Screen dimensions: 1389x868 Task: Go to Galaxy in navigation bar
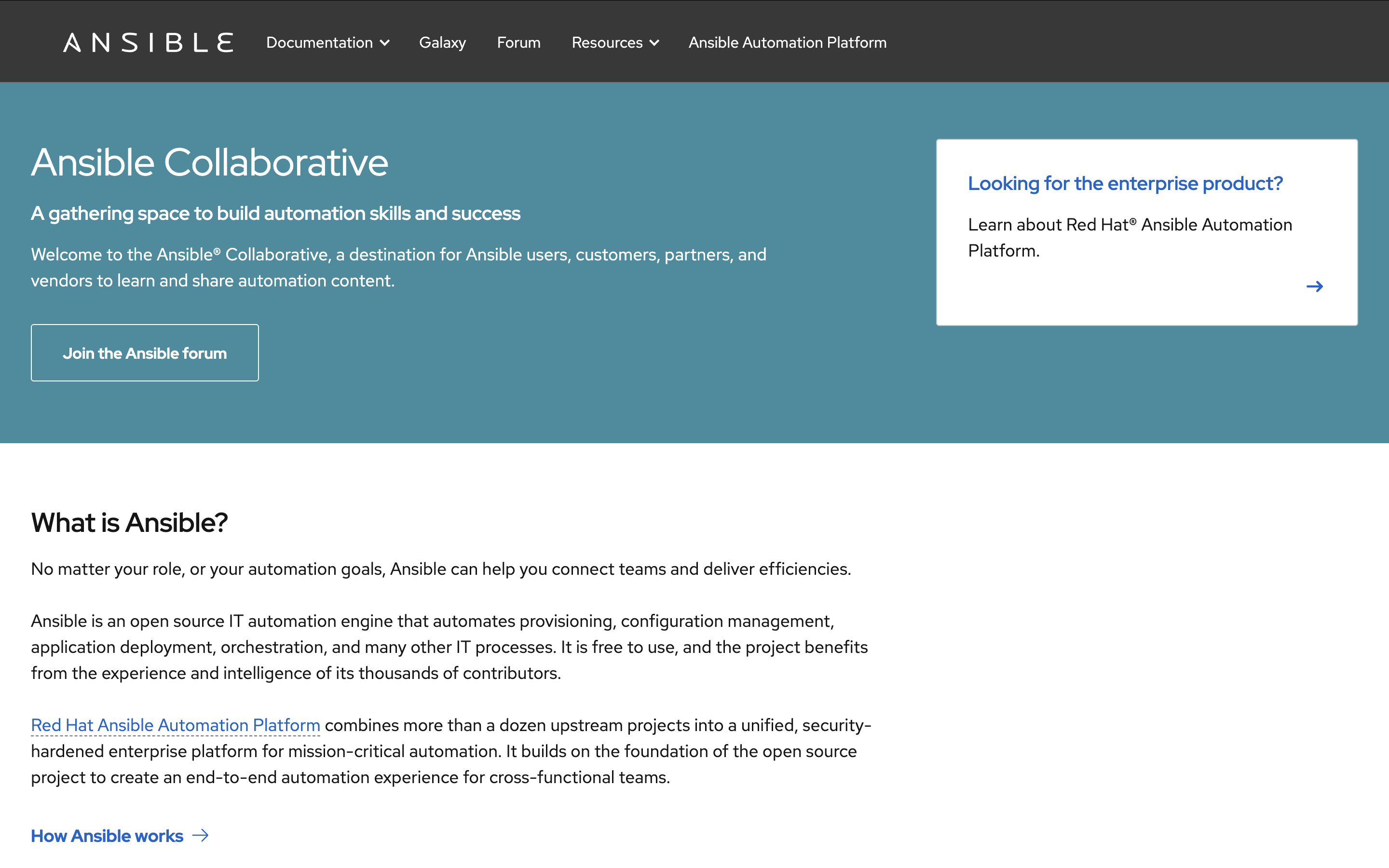coord(442,42)
